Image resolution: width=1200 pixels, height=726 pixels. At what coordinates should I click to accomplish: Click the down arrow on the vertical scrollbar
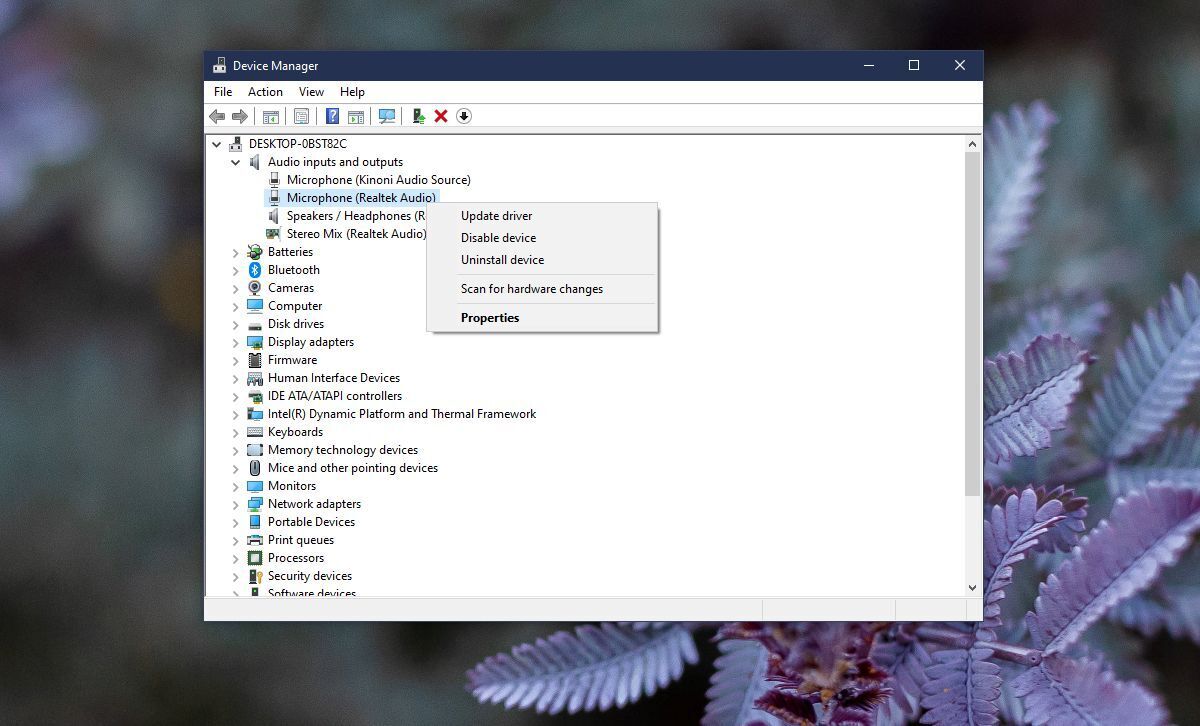point(972,587)
